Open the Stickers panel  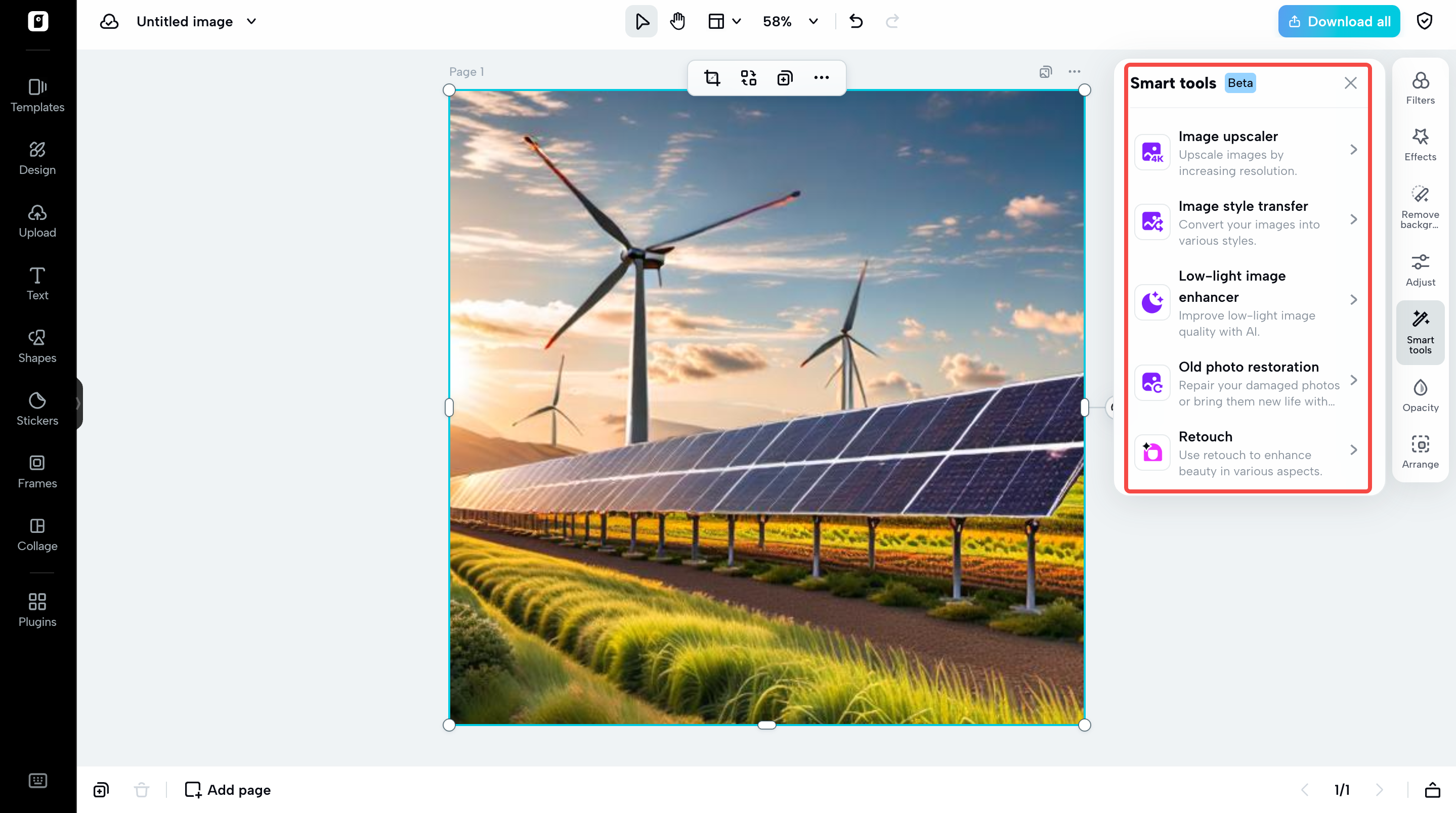(37, 409)
